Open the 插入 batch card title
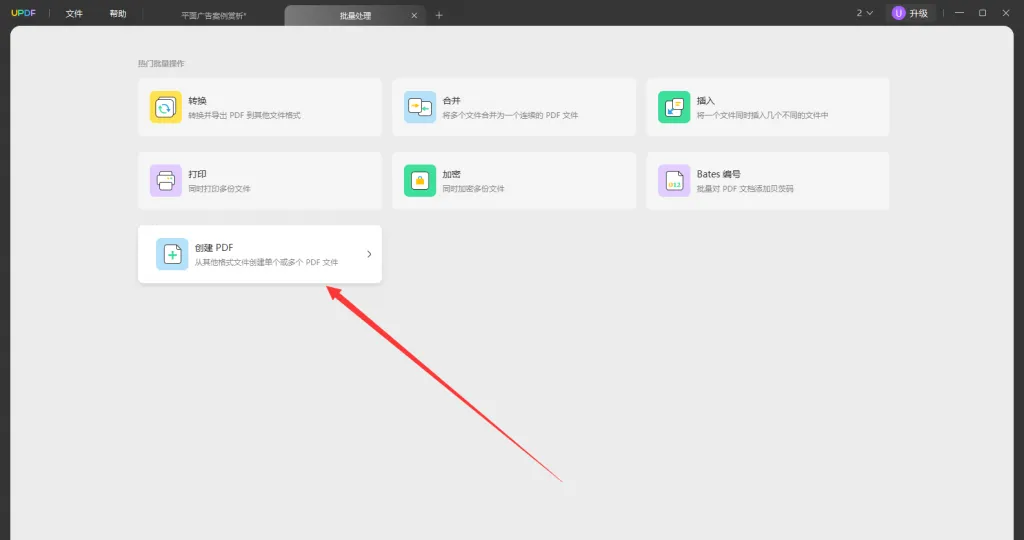Screen dimensions: 1024x540 point(706,101)
